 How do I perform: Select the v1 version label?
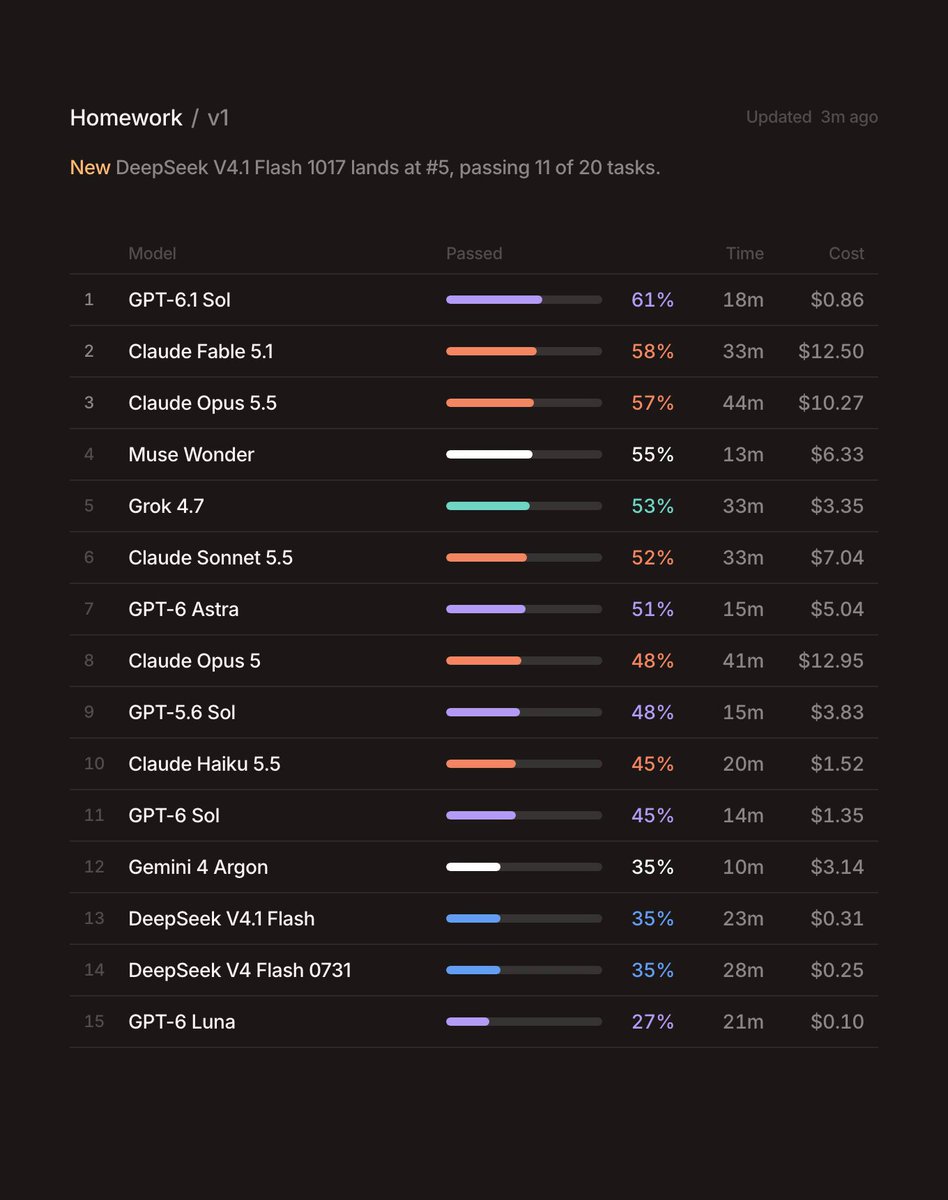pyautogui.click(x=218, y=118)
